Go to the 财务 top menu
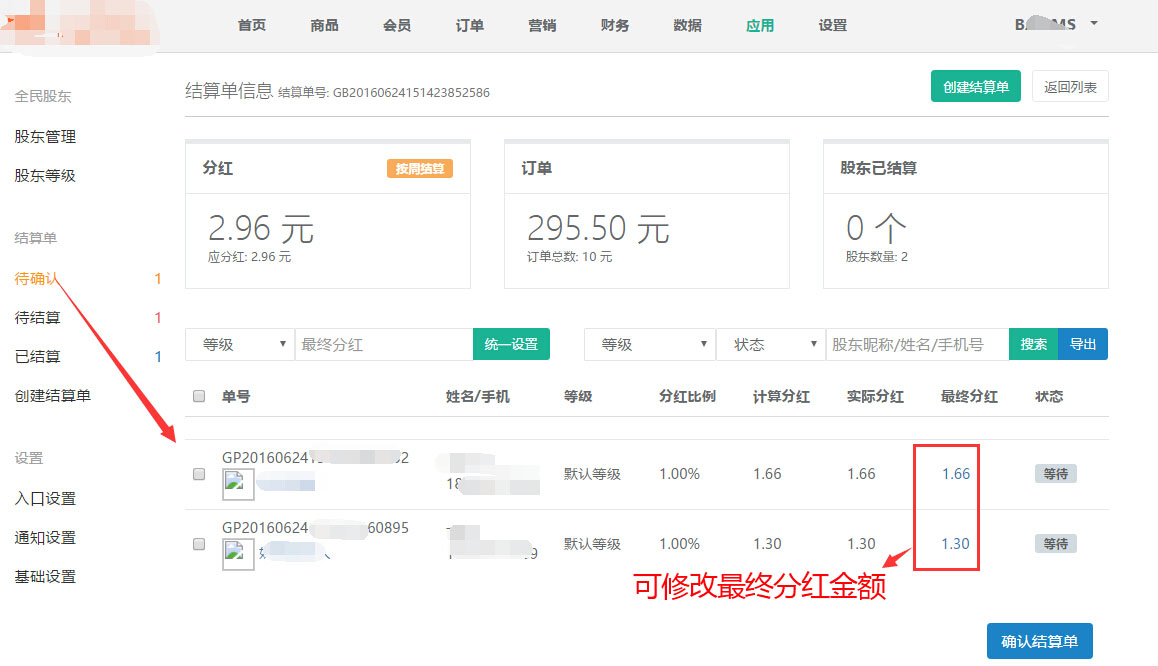Screen dimensions: 1158x666 click(x=615, y=26)
